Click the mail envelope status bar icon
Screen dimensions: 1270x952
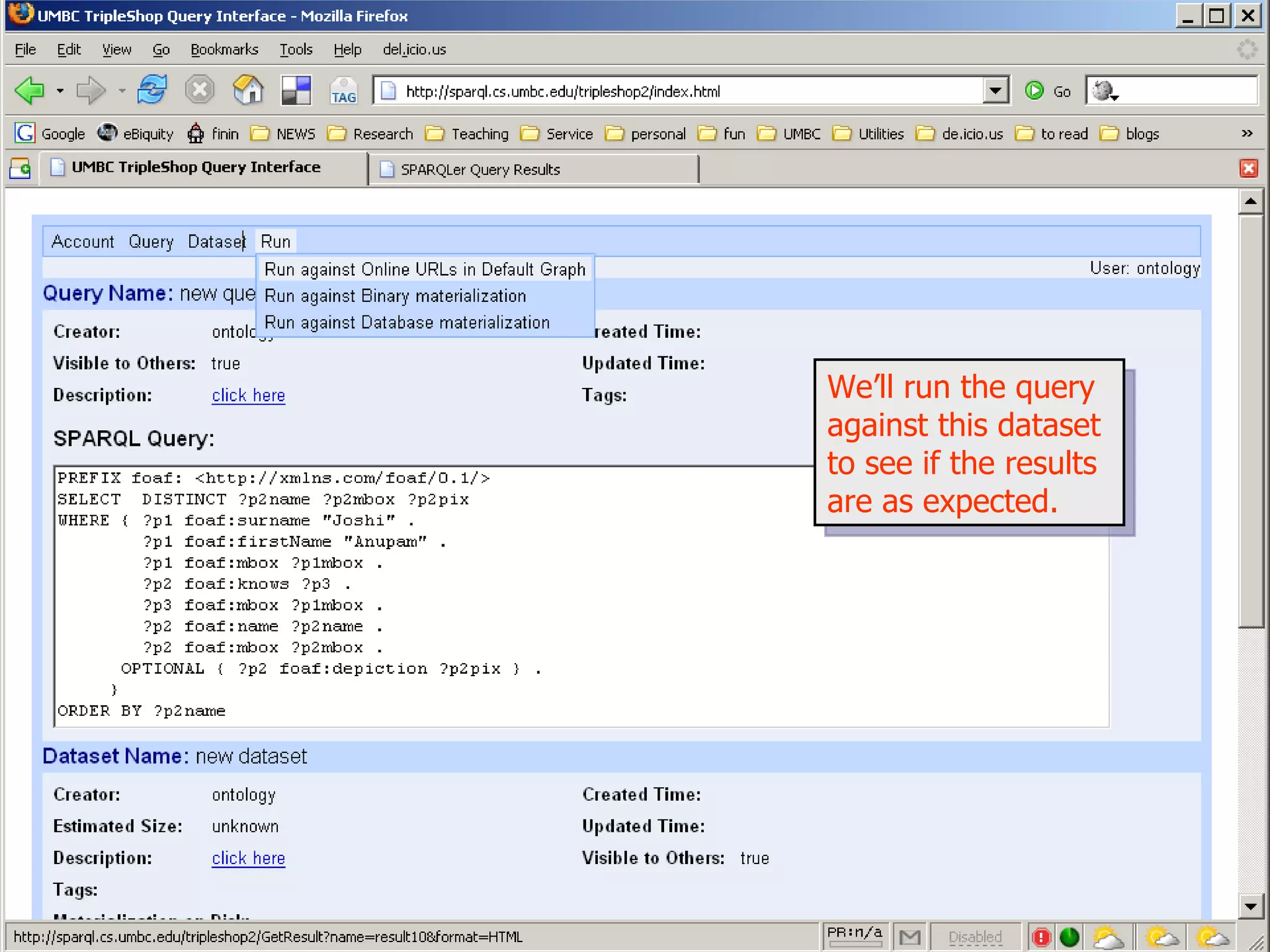pos(910,937)
